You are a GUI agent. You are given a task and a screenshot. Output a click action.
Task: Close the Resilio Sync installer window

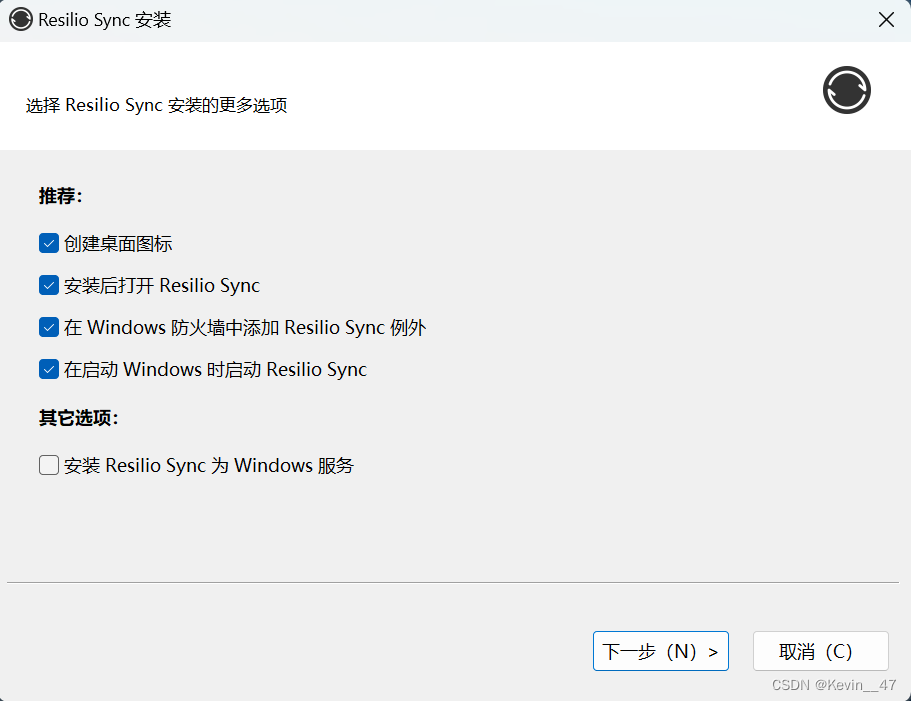(885, 20)
